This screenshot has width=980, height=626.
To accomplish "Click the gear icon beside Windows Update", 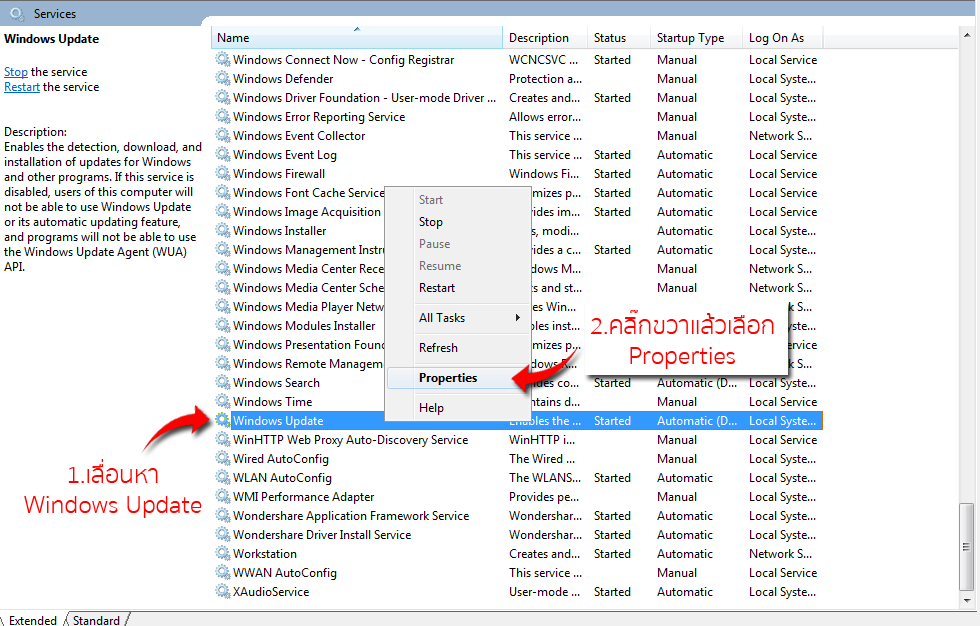I will [x=222, y=421].
